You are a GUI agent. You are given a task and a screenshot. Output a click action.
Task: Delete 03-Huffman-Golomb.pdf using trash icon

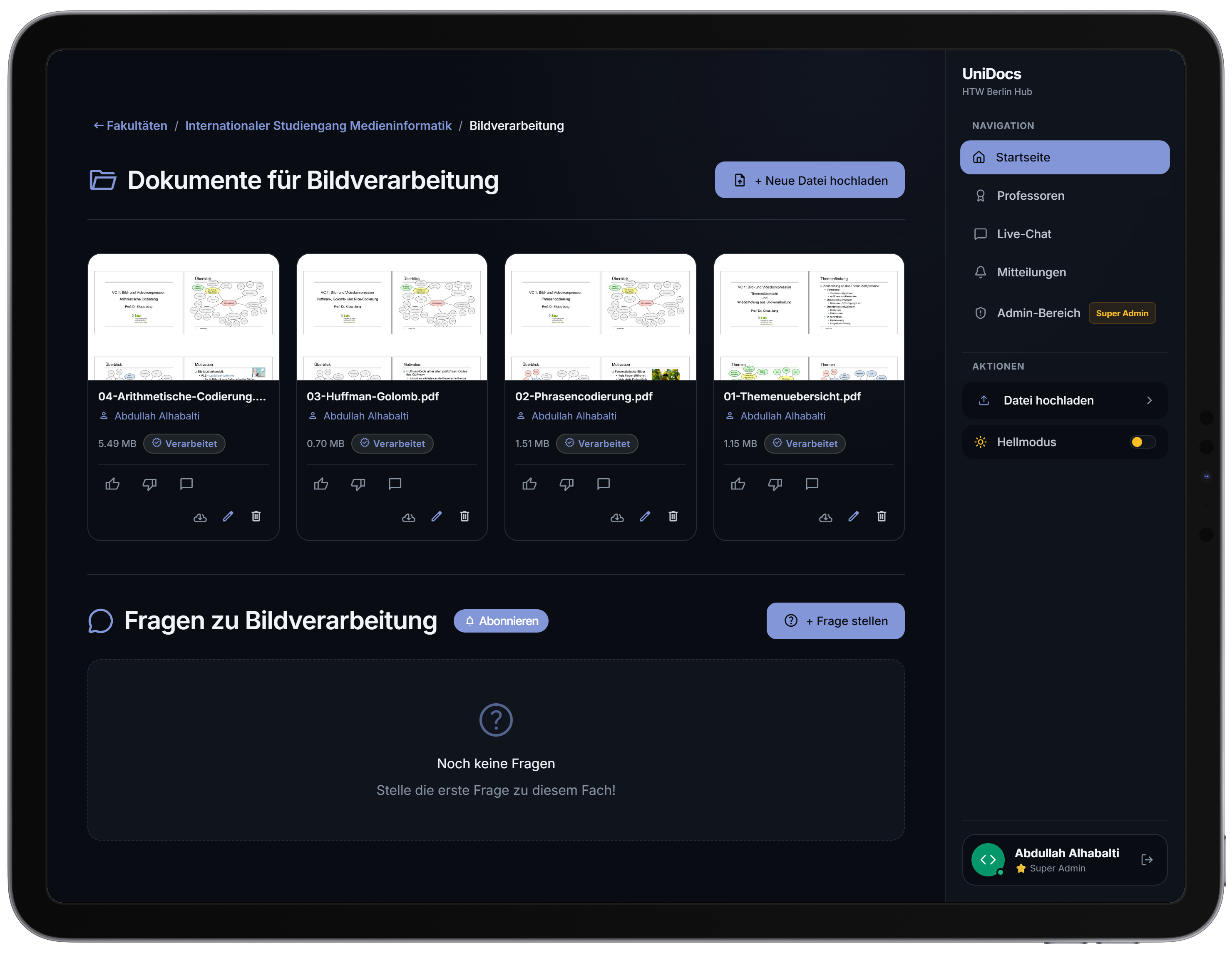(465, 516)
